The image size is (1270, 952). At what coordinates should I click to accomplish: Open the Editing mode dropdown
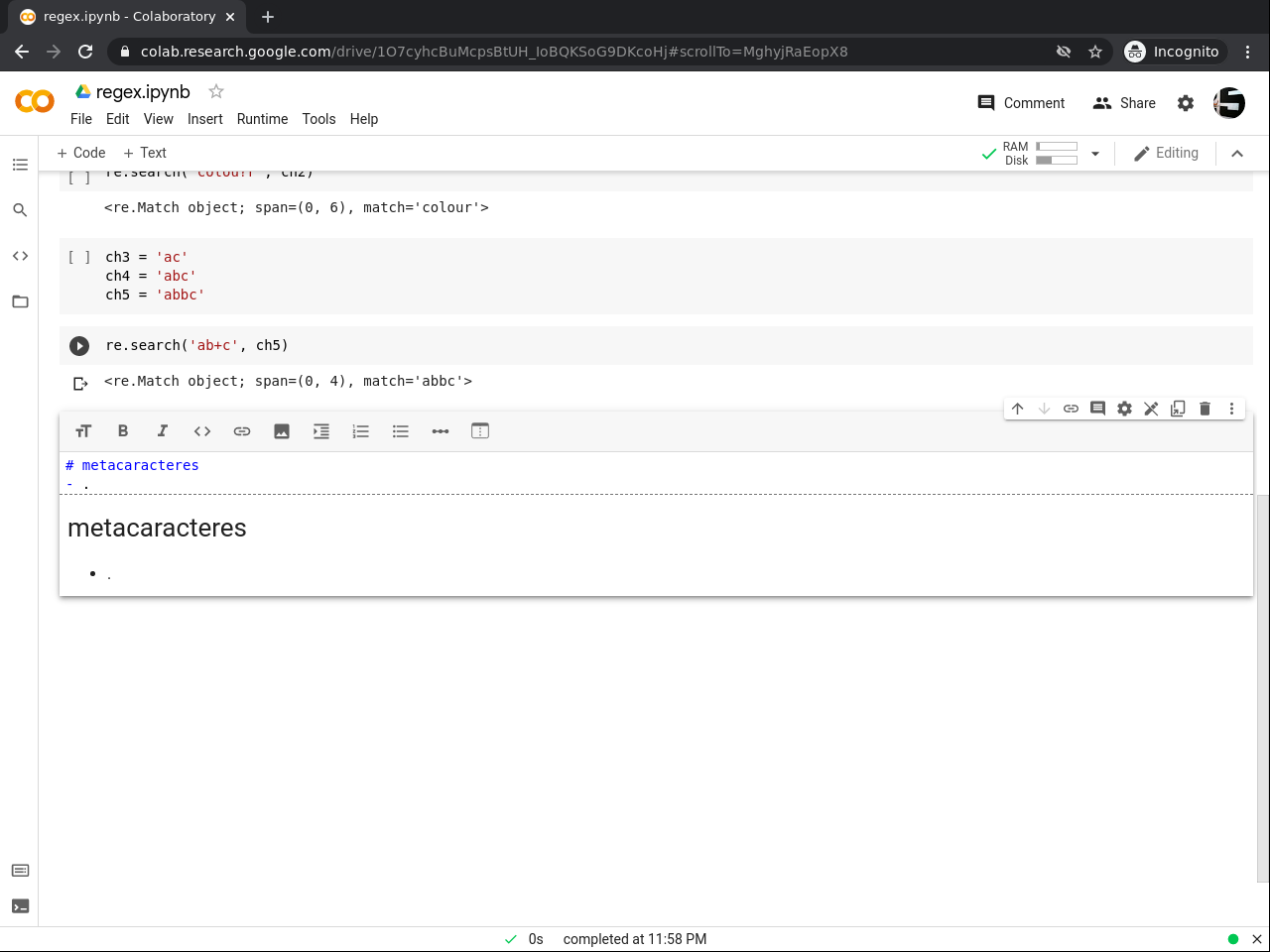pos(1166,154)
